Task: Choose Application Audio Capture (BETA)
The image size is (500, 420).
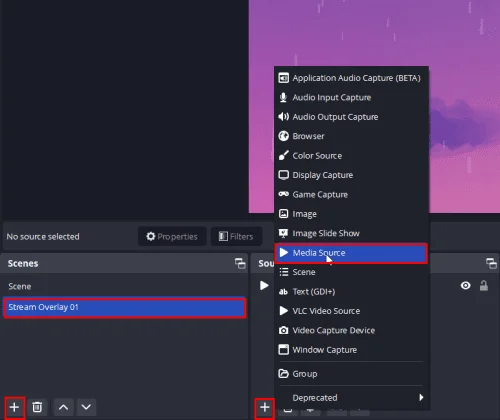Action: point(351,78)
